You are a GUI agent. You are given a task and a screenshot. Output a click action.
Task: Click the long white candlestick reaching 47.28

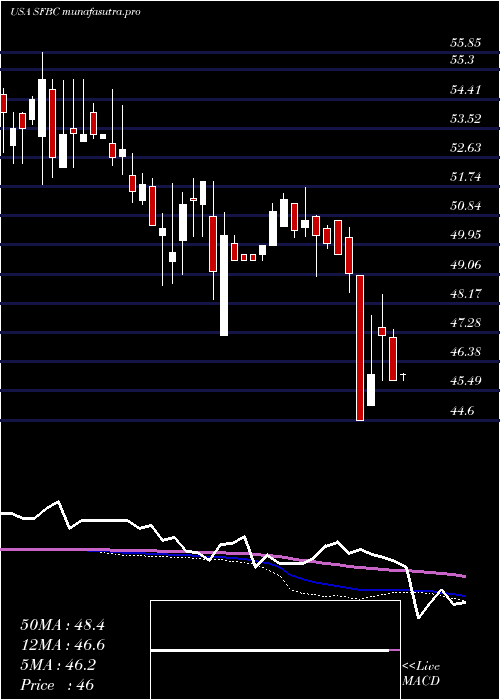point(224,285)
